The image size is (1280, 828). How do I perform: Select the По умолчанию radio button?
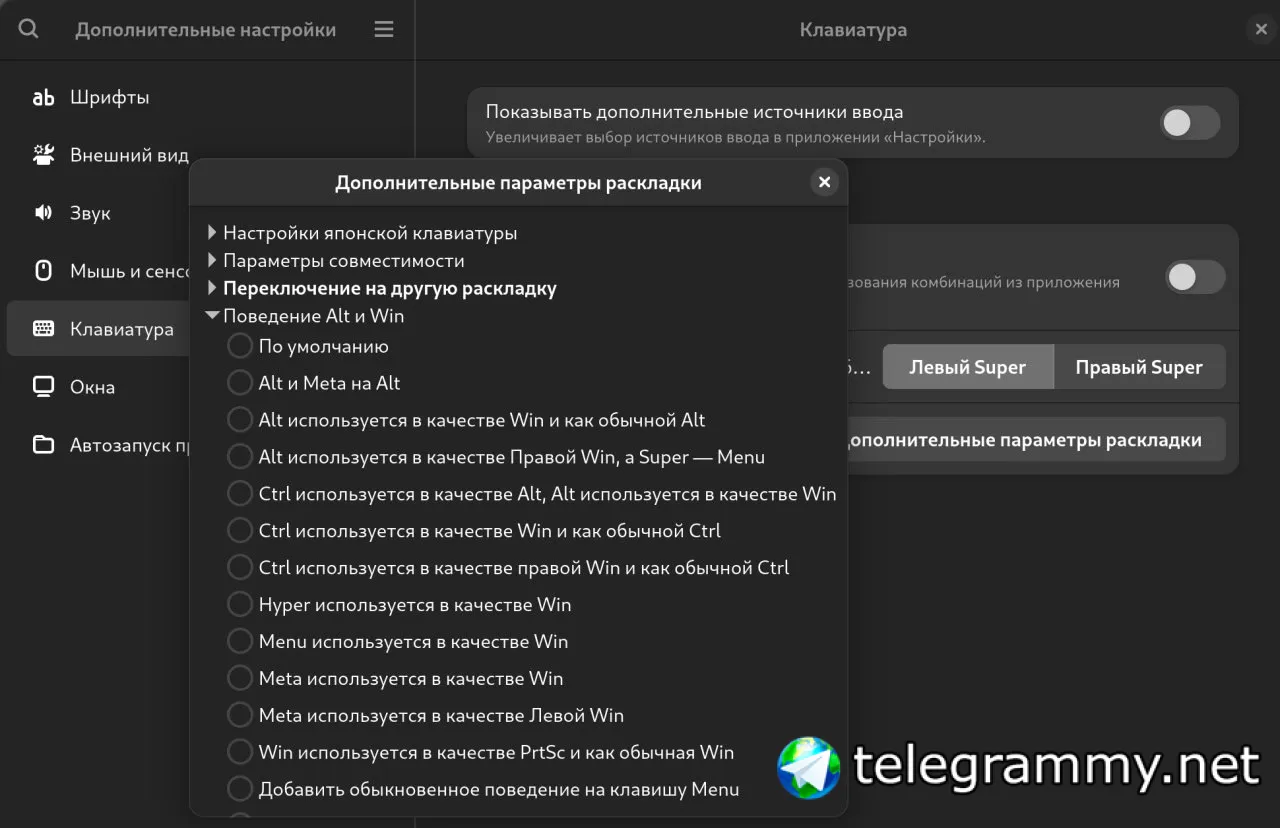click(240, 346)
